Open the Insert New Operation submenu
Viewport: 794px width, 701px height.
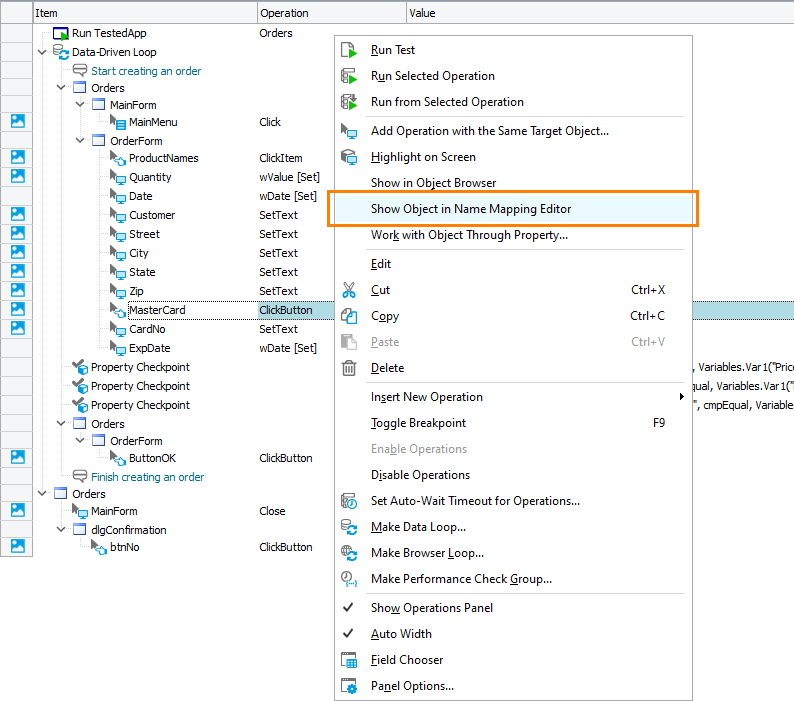coord(426,397)
